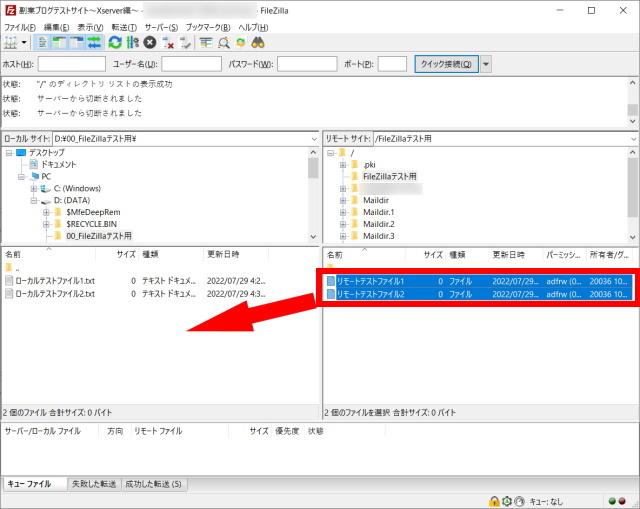The width and height of the screenshot is (640, 509).
Task: Expand the C: (Windows) drive node
Action: click(x=33, y=188)
